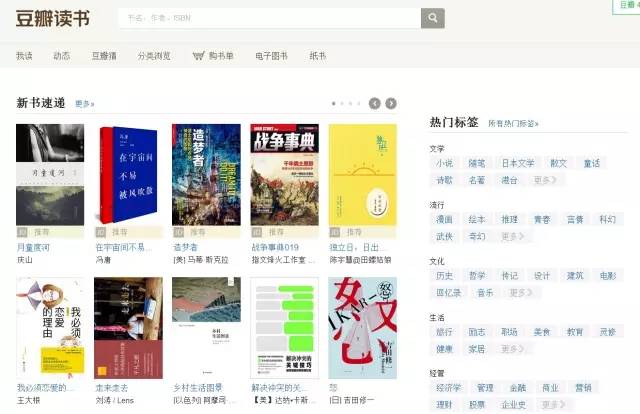Open 战争事典 book cover
Viewport: 640px width, 414px height.
tap(284, 175)
